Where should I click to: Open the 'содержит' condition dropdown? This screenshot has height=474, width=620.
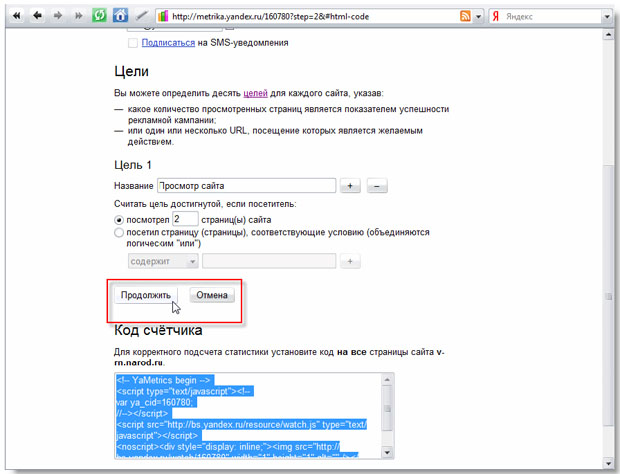[163, 261]
